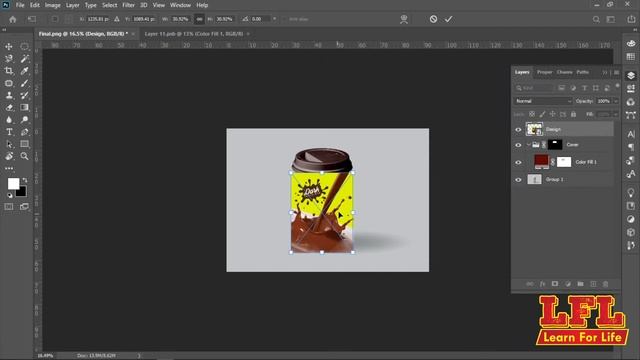Image resolution: width=640 pixels, height=360 pixels.
Task: Select the Brush tool
Action: pyautogui.click(x=24, y=83)
